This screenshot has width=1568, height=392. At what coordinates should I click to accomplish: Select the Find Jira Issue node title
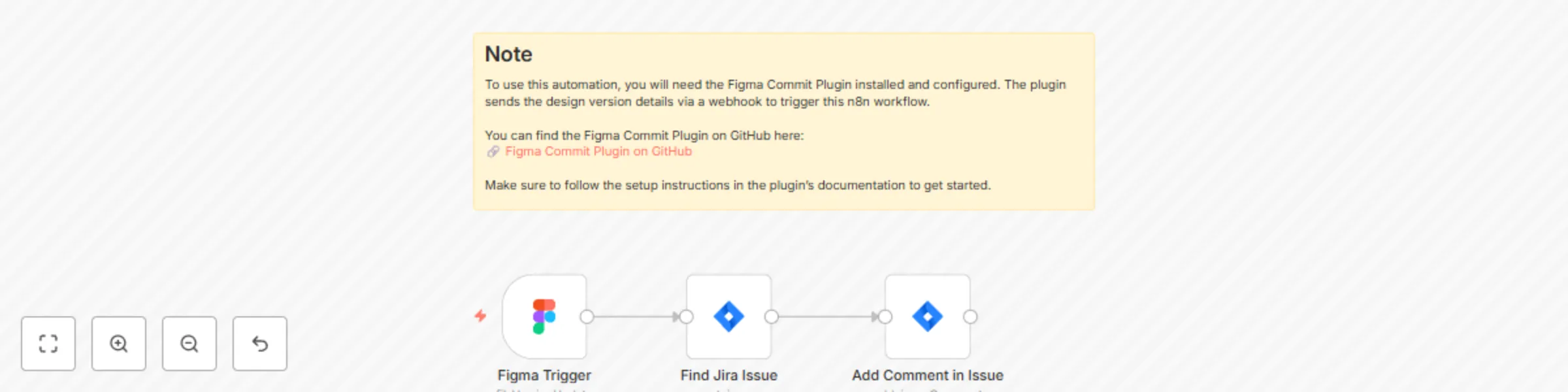point(729,375)
